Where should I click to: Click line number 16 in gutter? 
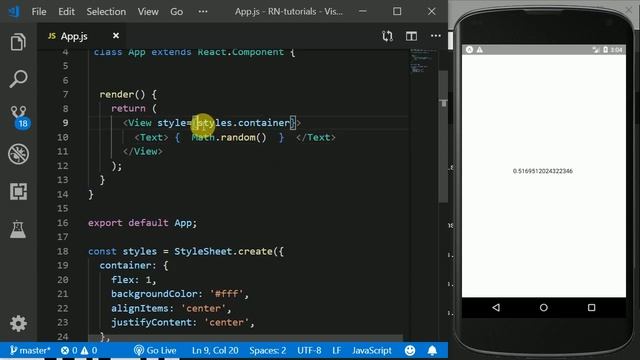[x=62, y=223]
